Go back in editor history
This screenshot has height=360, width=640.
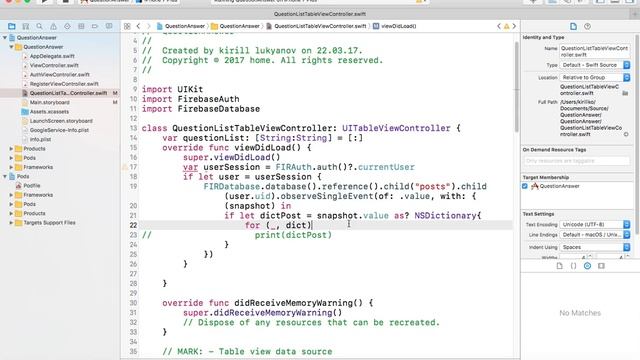138,26
